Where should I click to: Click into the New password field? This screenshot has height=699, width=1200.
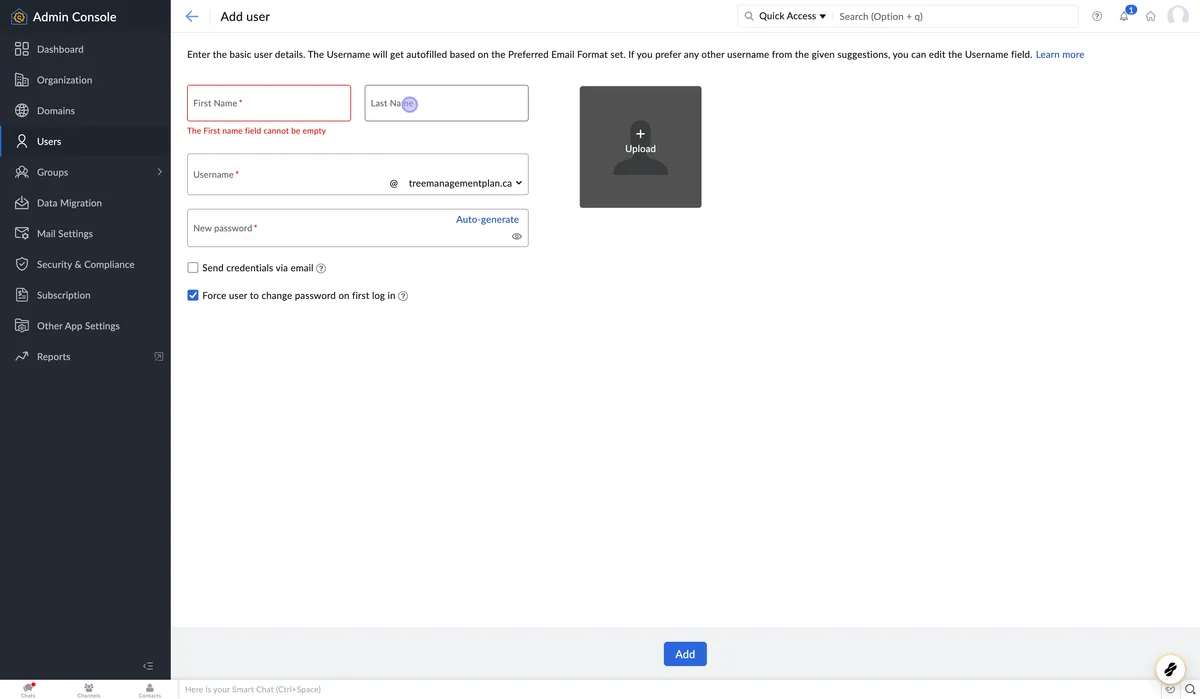(x=357, y=228)
